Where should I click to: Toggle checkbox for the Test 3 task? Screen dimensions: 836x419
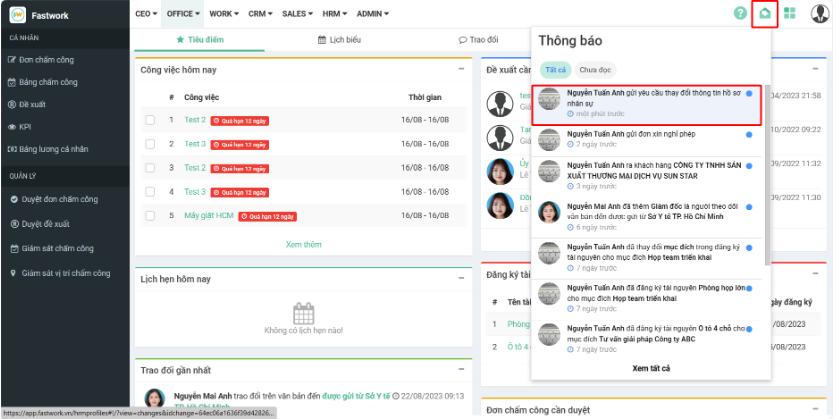150,192
